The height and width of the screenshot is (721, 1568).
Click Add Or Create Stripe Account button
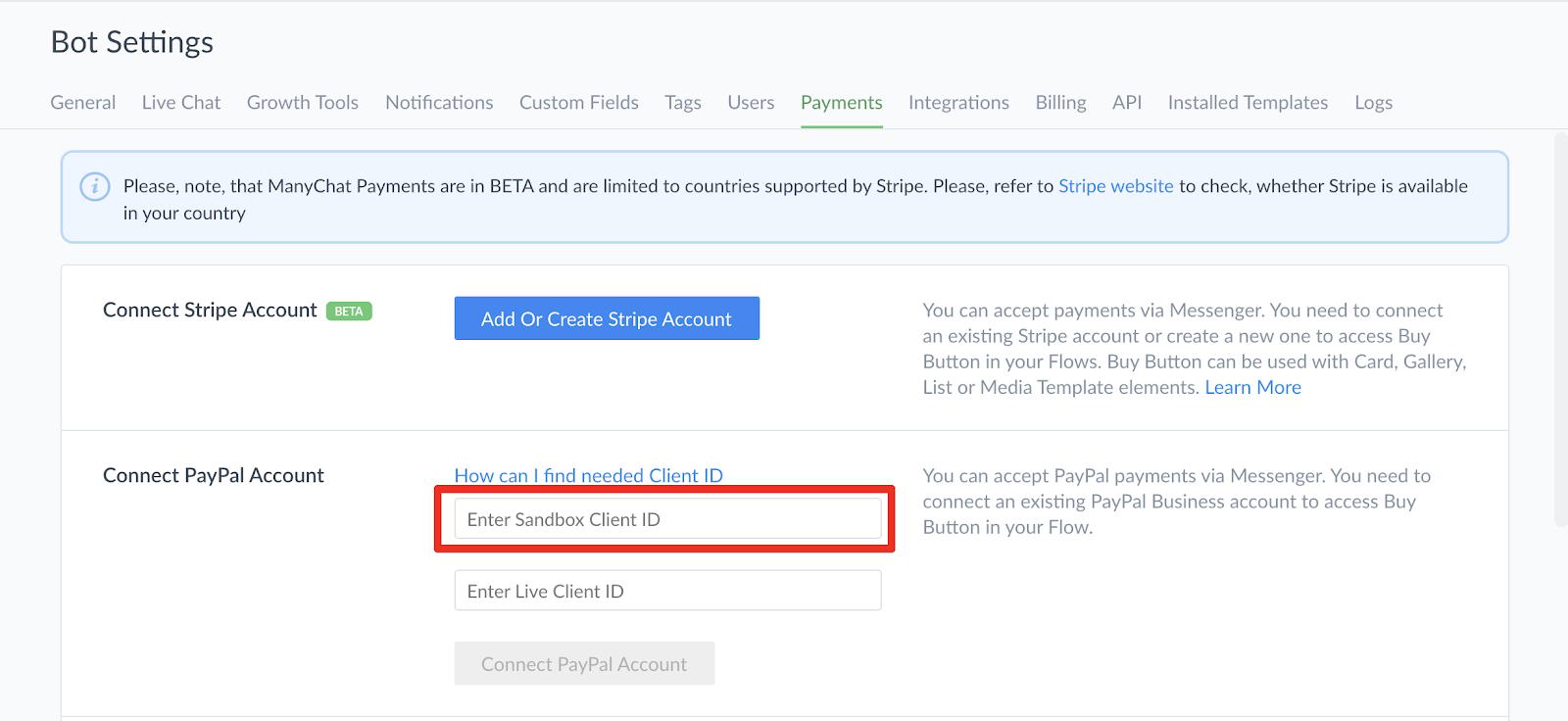(607, 318)
